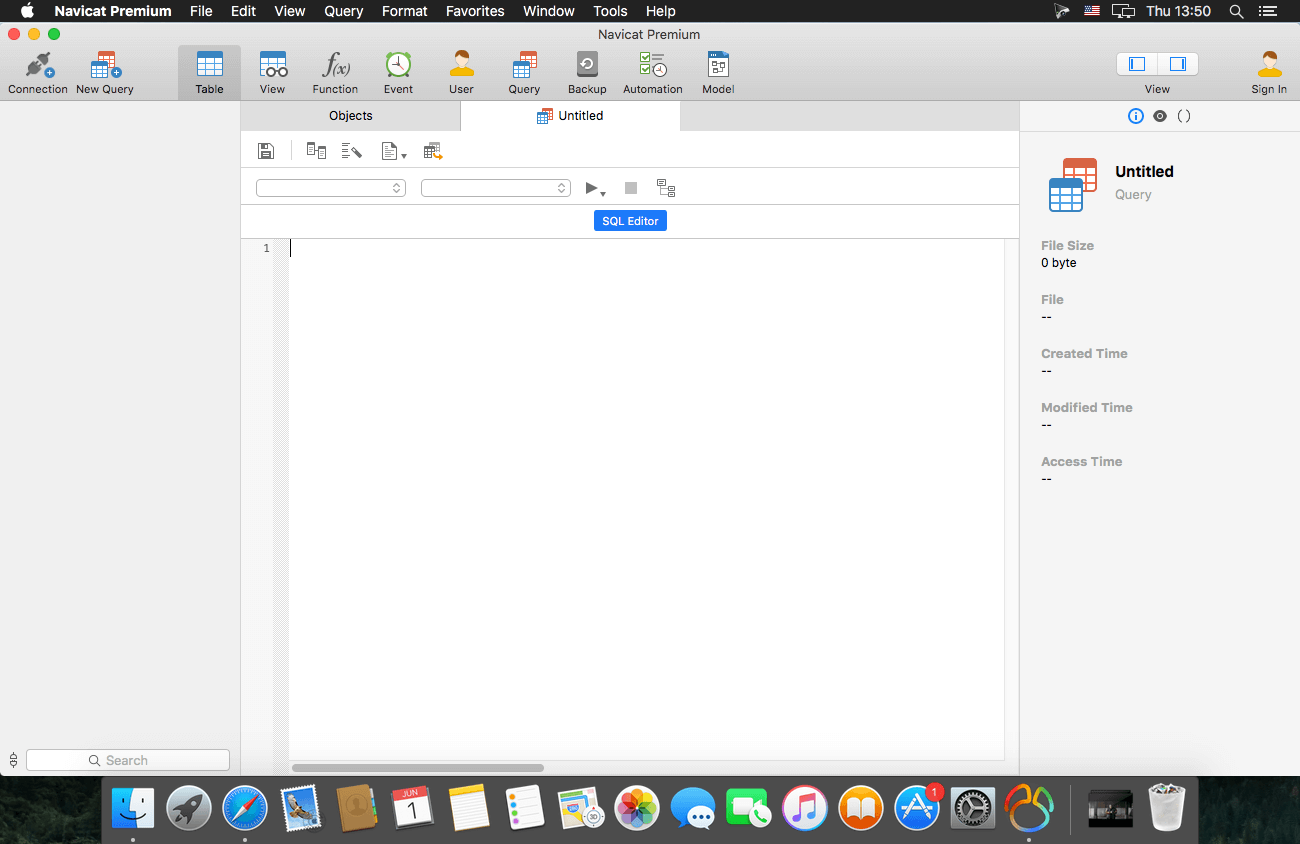Screen dimensions: 1300x844
Task: Click the Backup toolbar icon
Action: pos(587,73)
